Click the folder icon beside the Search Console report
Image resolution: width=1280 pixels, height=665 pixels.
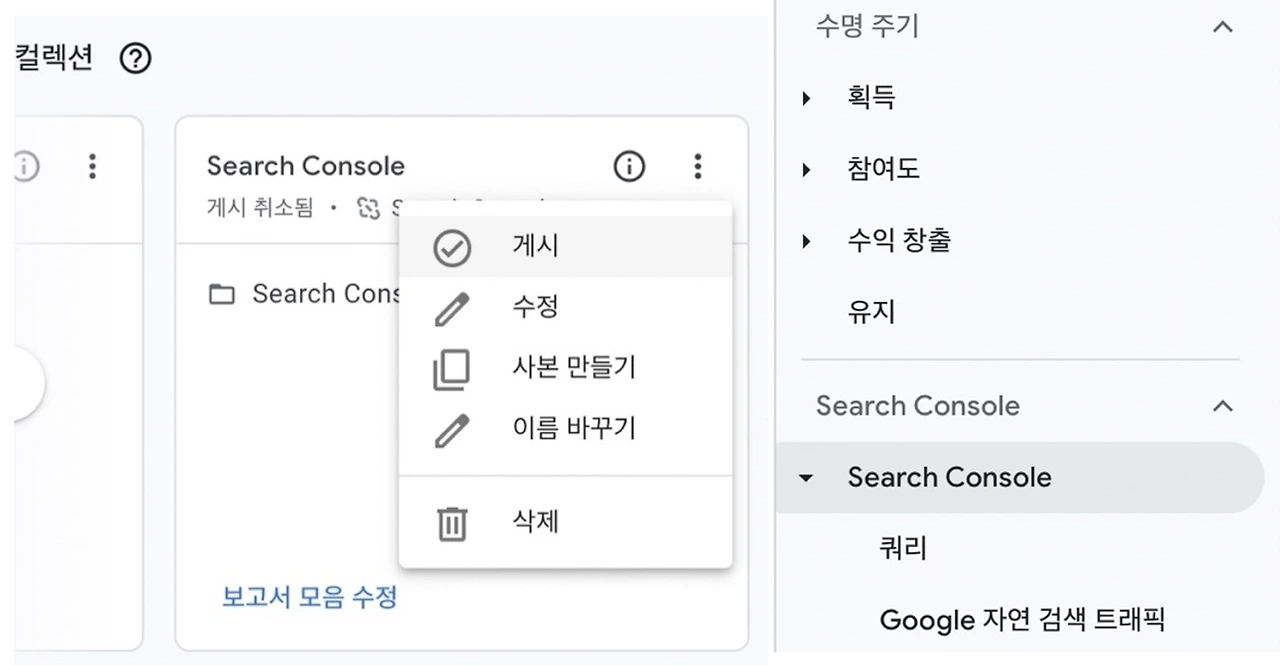[222, 293]
